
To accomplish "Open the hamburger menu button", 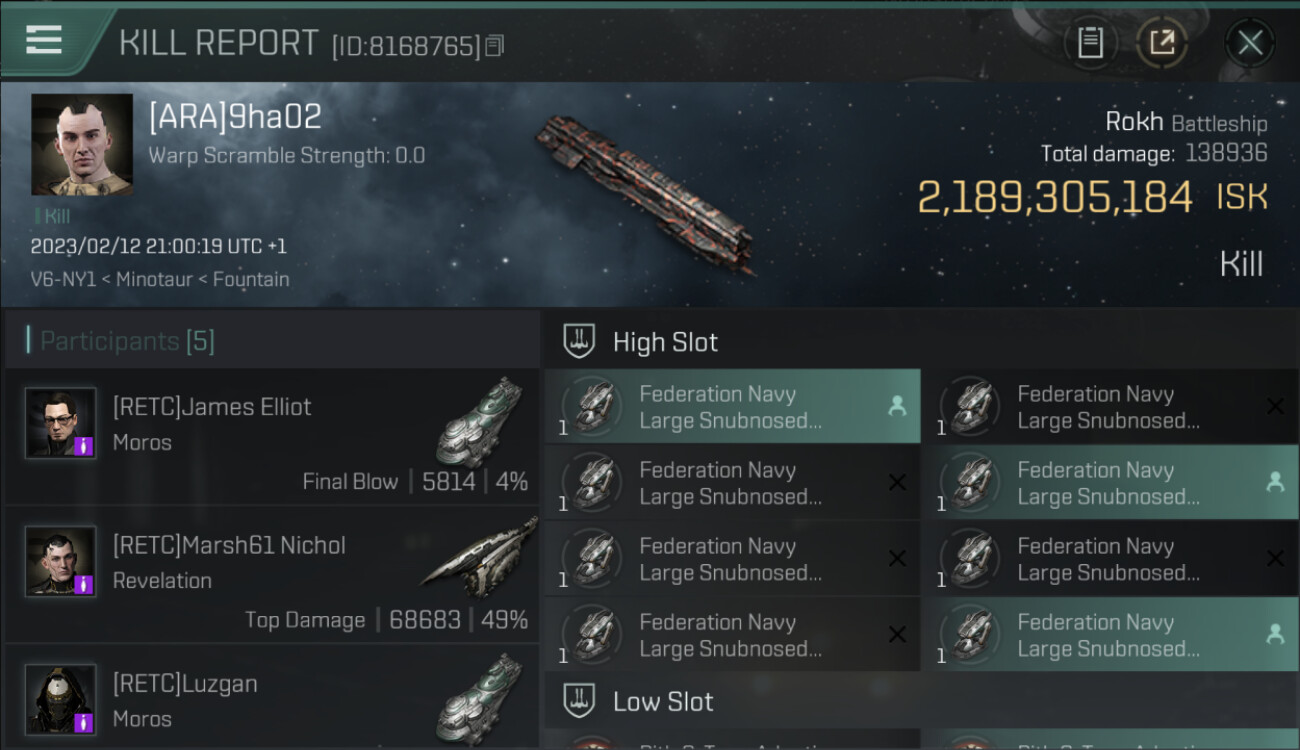I will (44, 40).
